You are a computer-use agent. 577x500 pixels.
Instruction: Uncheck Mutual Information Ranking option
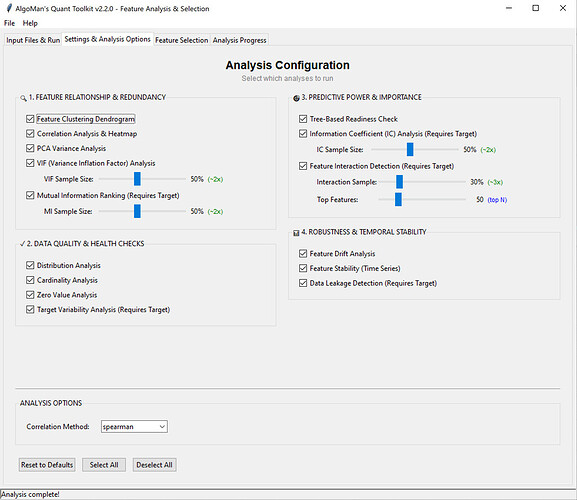30,195
